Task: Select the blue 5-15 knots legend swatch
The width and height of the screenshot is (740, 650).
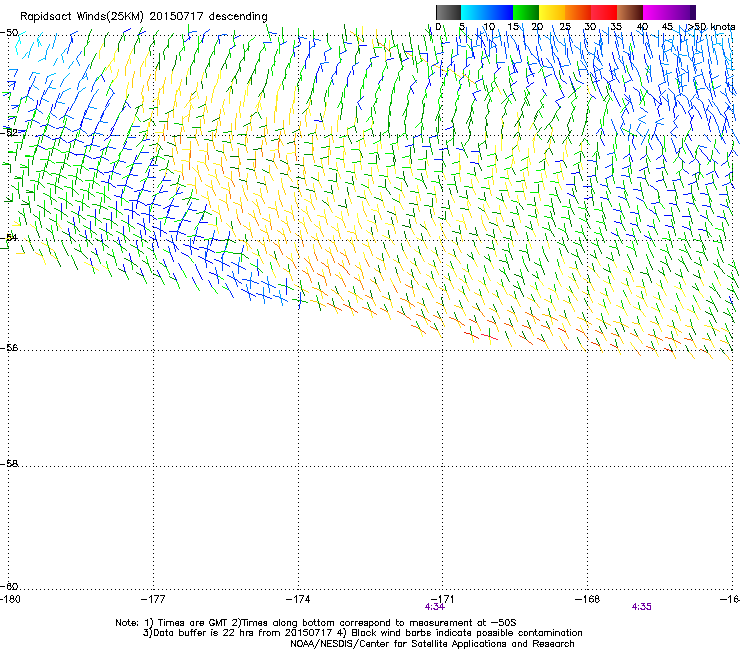Action: 487,12
